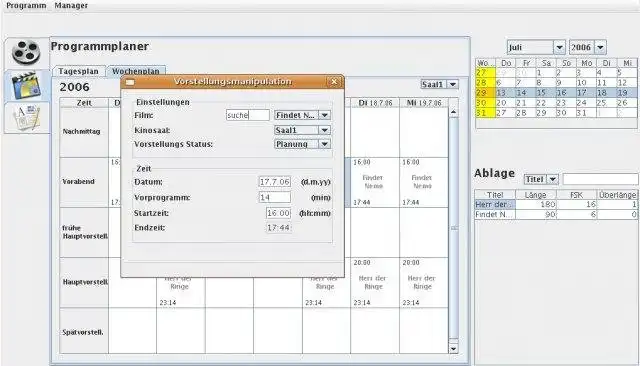Click the Länge value 180 in Ablage

[536, 204]
